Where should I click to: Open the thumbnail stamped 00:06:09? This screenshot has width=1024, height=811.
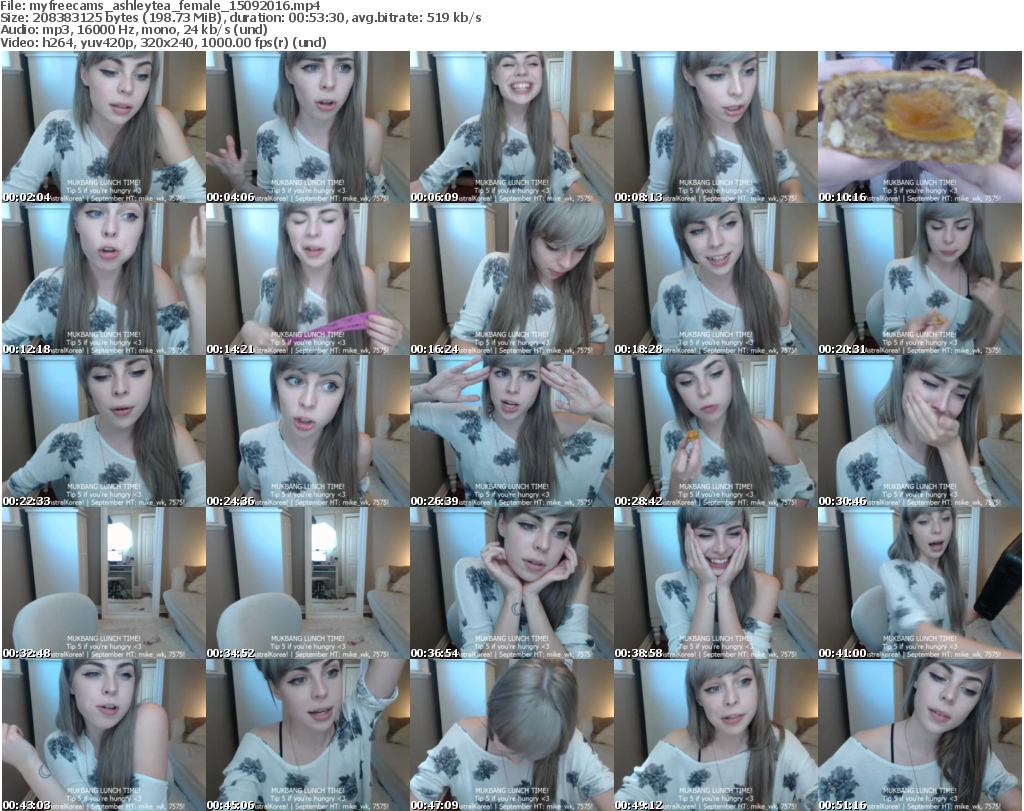coord(511,127)
